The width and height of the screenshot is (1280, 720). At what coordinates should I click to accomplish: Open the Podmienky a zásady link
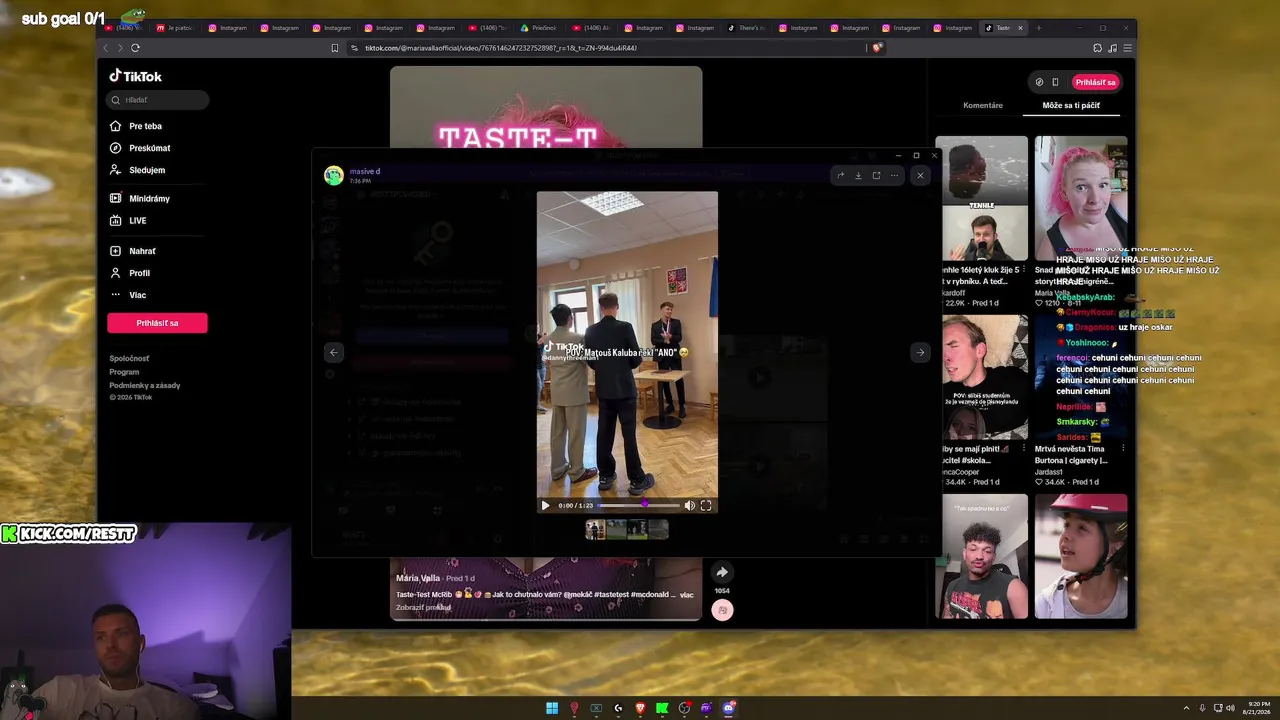click(145, 385)
